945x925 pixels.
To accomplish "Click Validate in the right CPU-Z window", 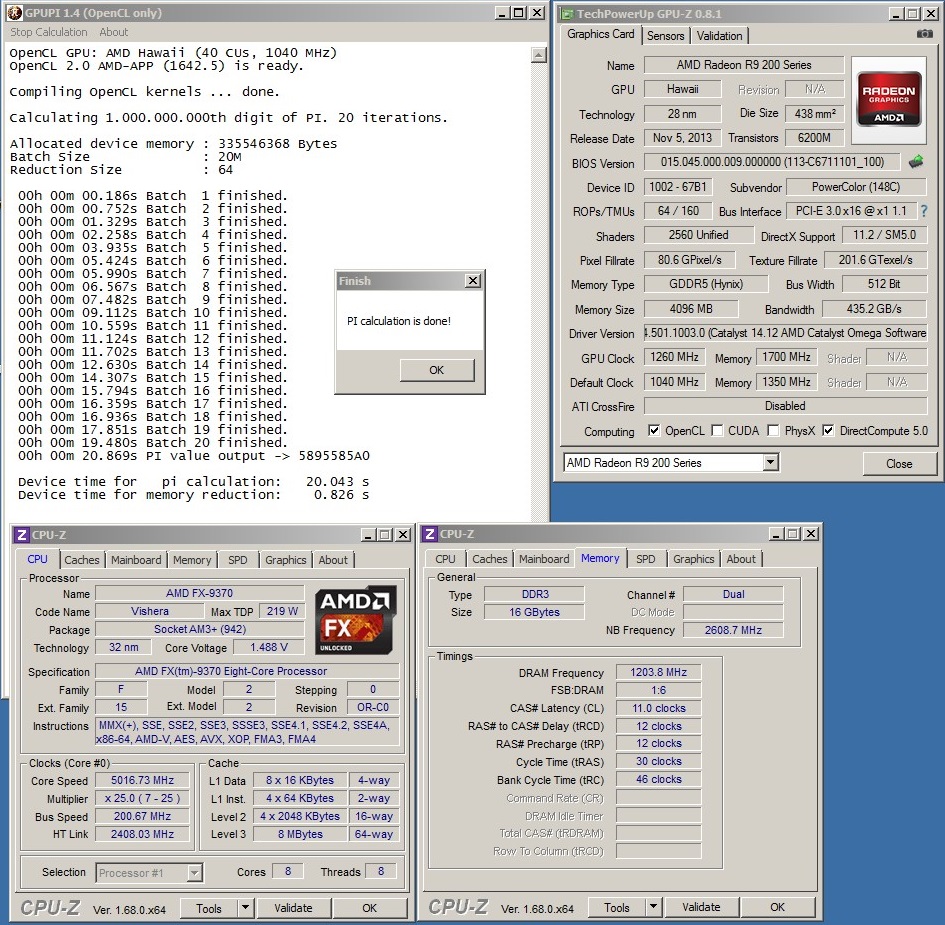I will (x=702, y=906).
